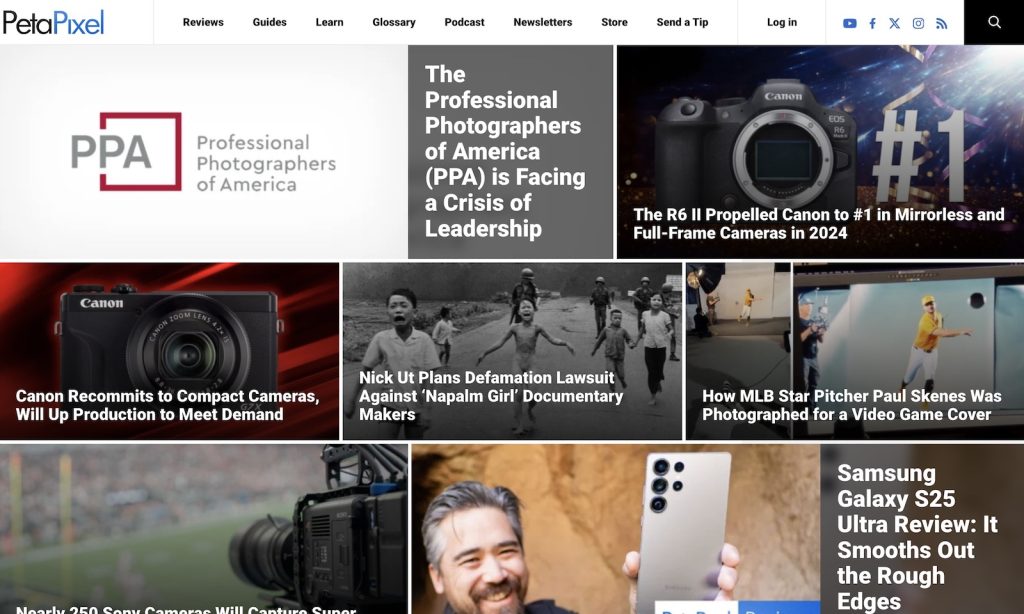Open the Newsletters page

click(543, 22)
